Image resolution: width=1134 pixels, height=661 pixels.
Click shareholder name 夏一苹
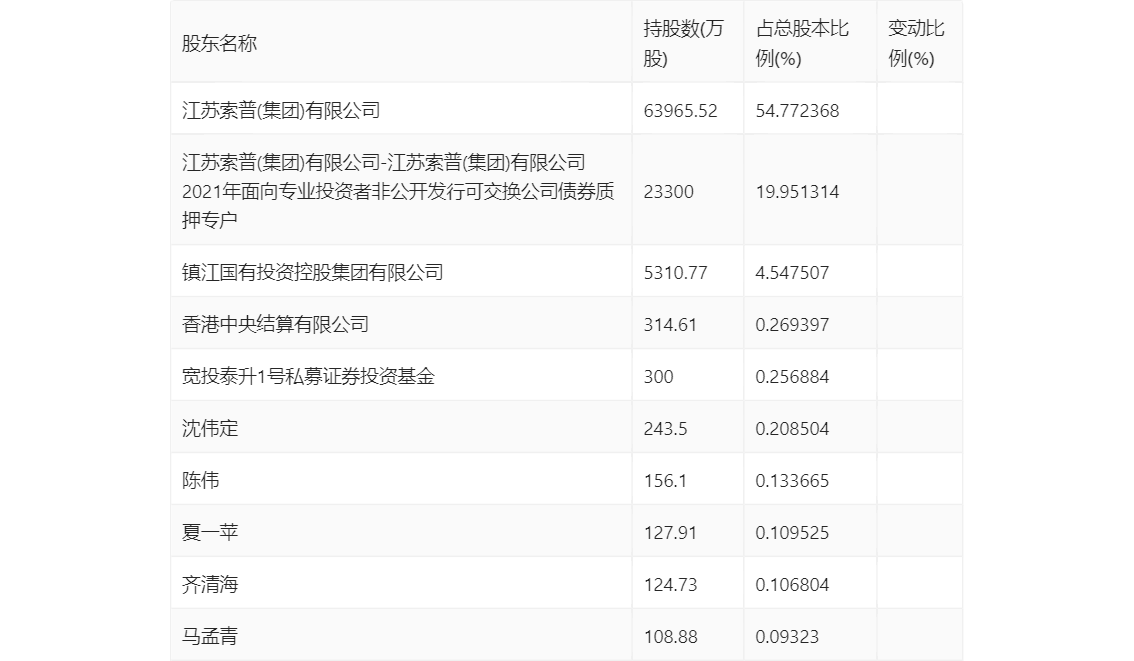click(x=210, y=533)
